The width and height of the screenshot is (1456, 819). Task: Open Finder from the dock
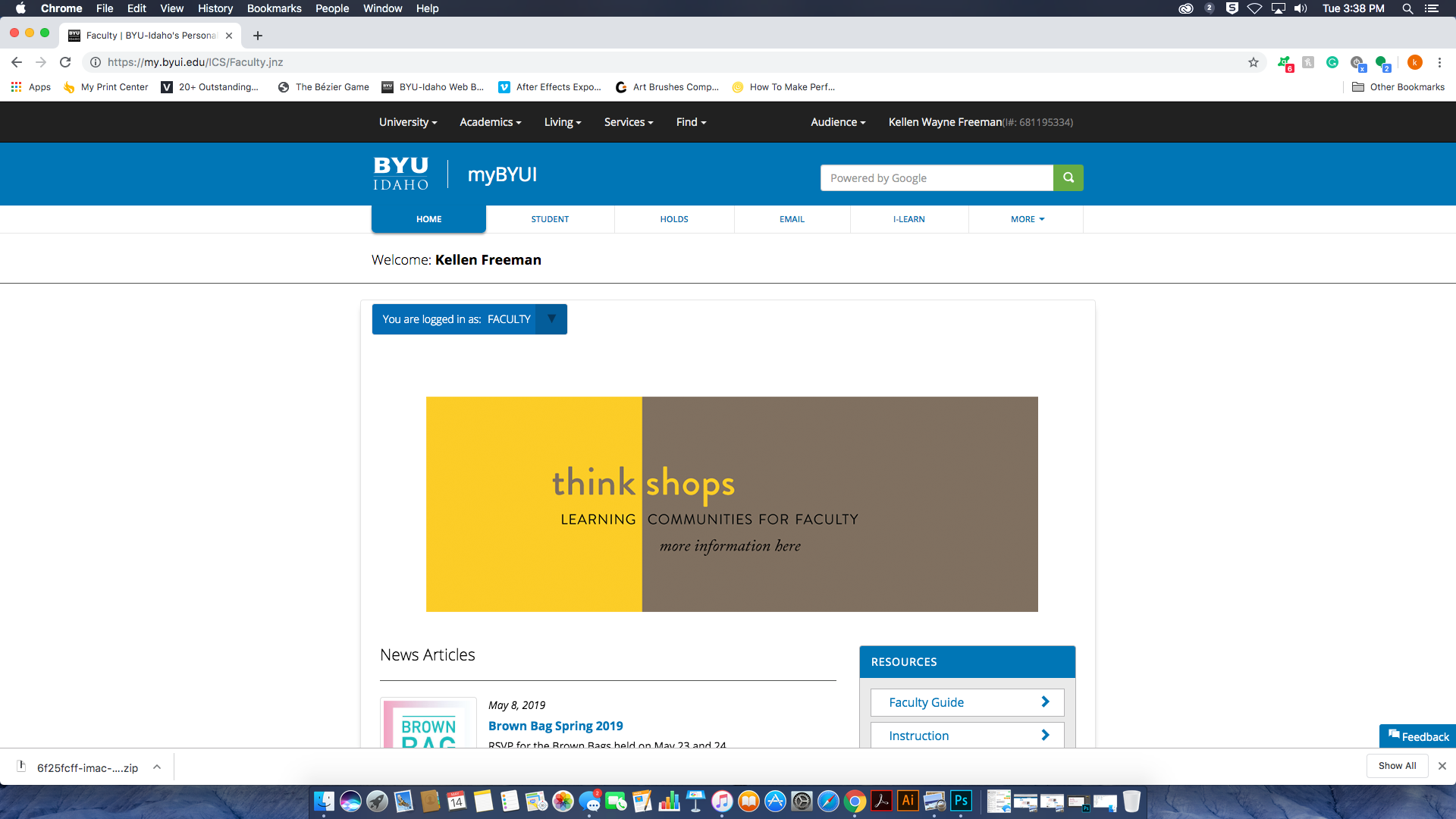(x=324, y=801)
